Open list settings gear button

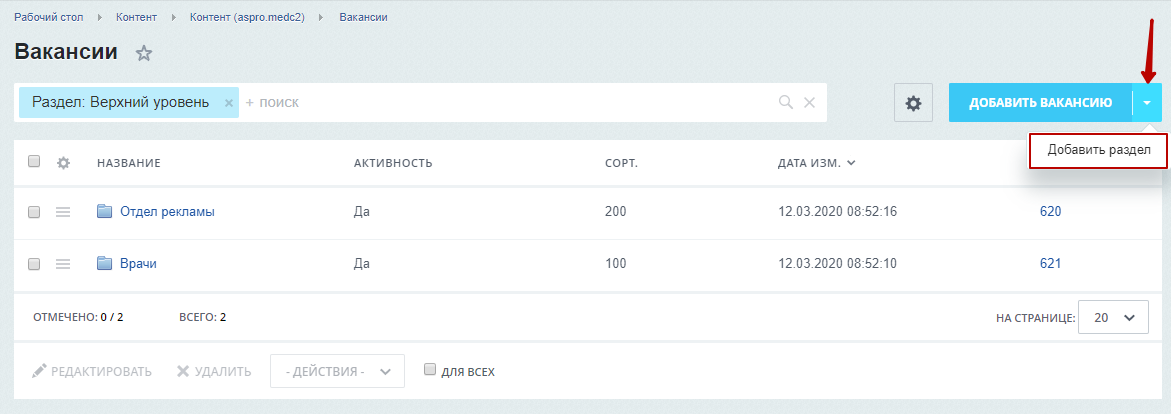point(913,103)
